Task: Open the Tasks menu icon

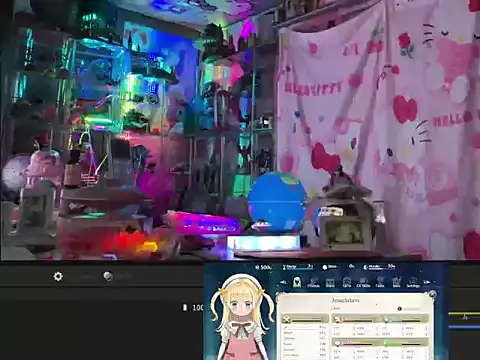Action: (380, 283)
